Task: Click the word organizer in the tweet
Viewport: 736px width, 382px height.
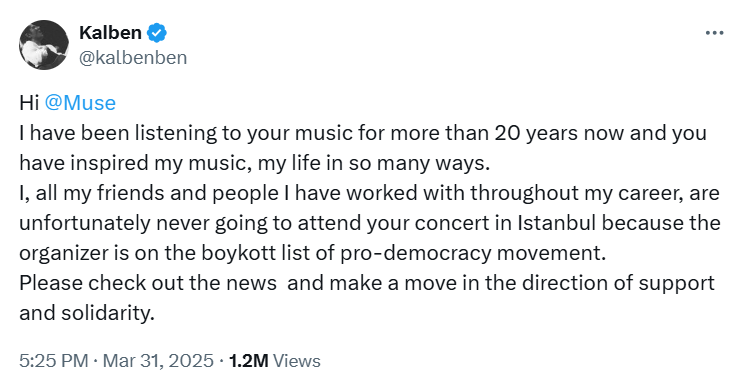Action: click(x=64, y=253)
